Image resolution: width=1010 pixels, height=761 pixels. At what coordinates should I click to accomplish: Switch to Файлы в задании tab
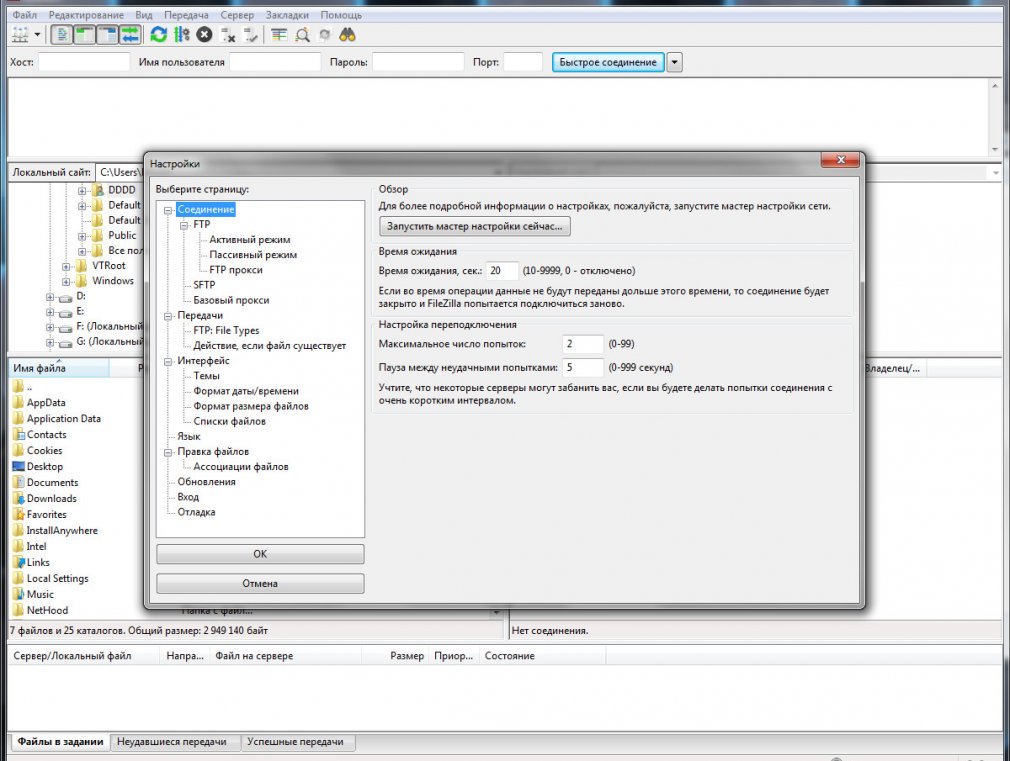(x=60, y=742)
